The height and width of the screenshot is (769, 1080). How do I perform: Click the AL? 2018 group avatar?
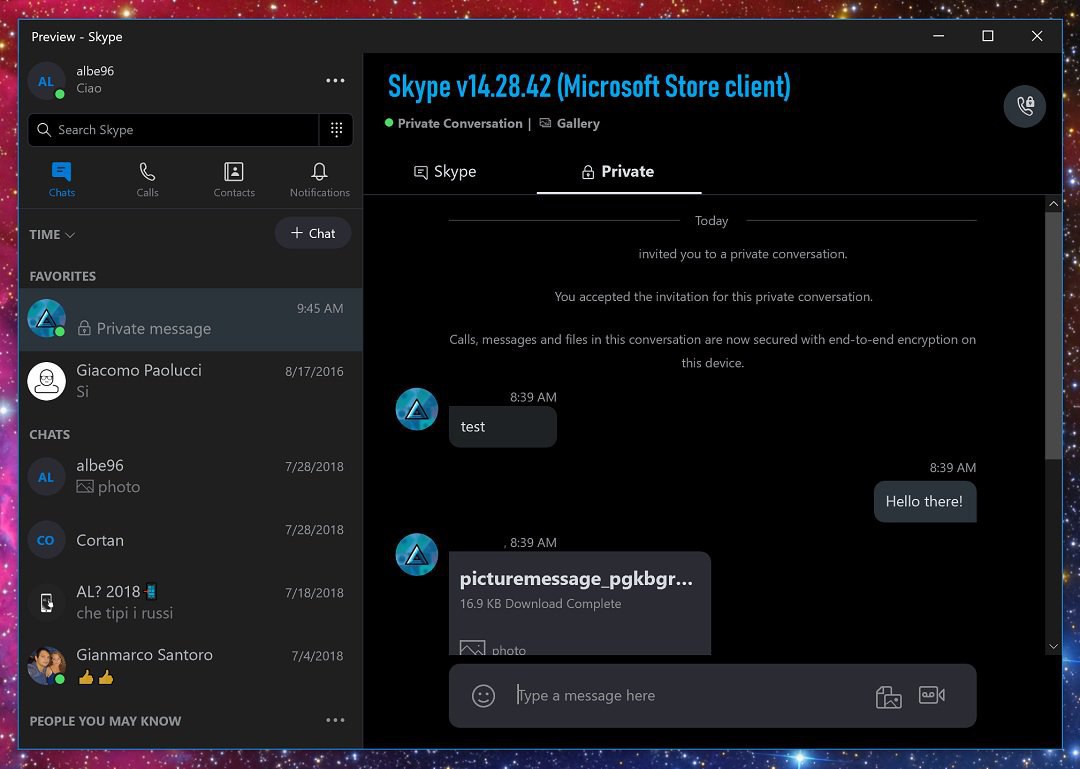pyautogui.click(x=46, y=603)
